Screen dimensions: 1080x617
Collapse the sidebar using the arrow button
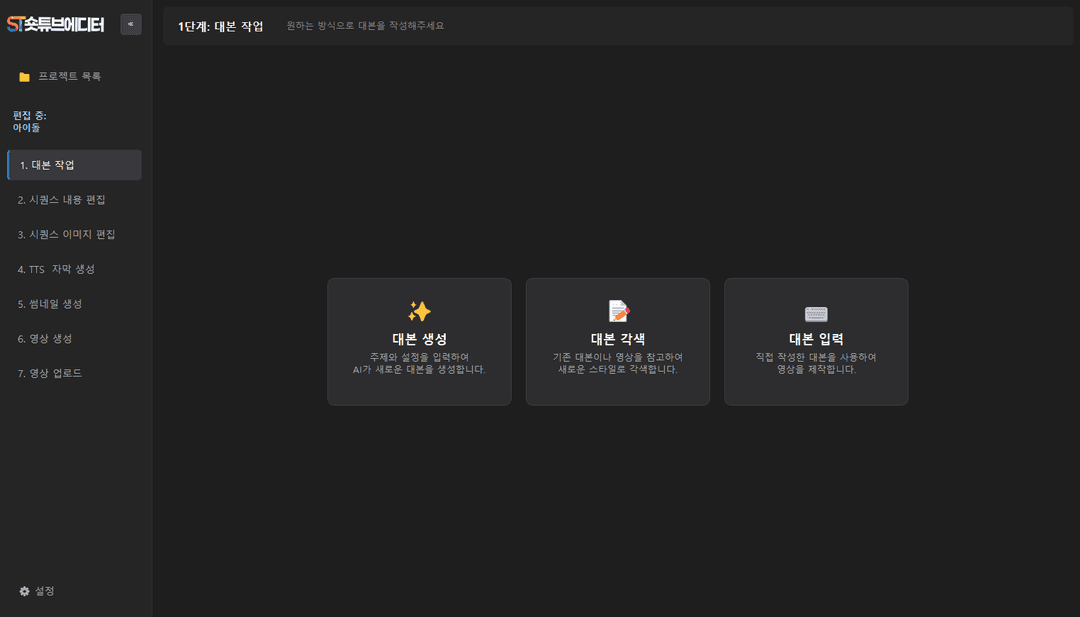(131, 24)
